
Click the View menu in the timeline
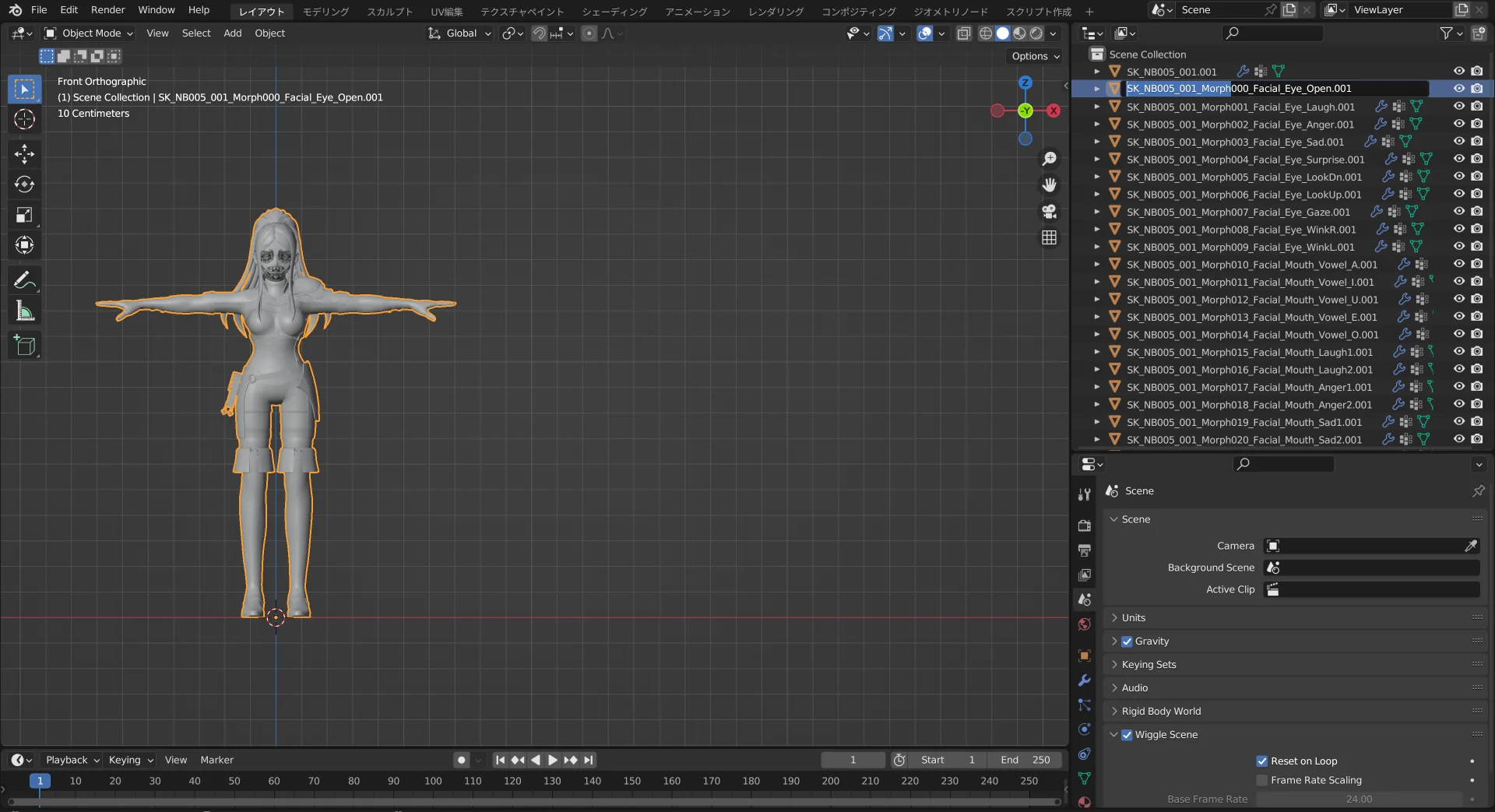(x=176, y=760)
